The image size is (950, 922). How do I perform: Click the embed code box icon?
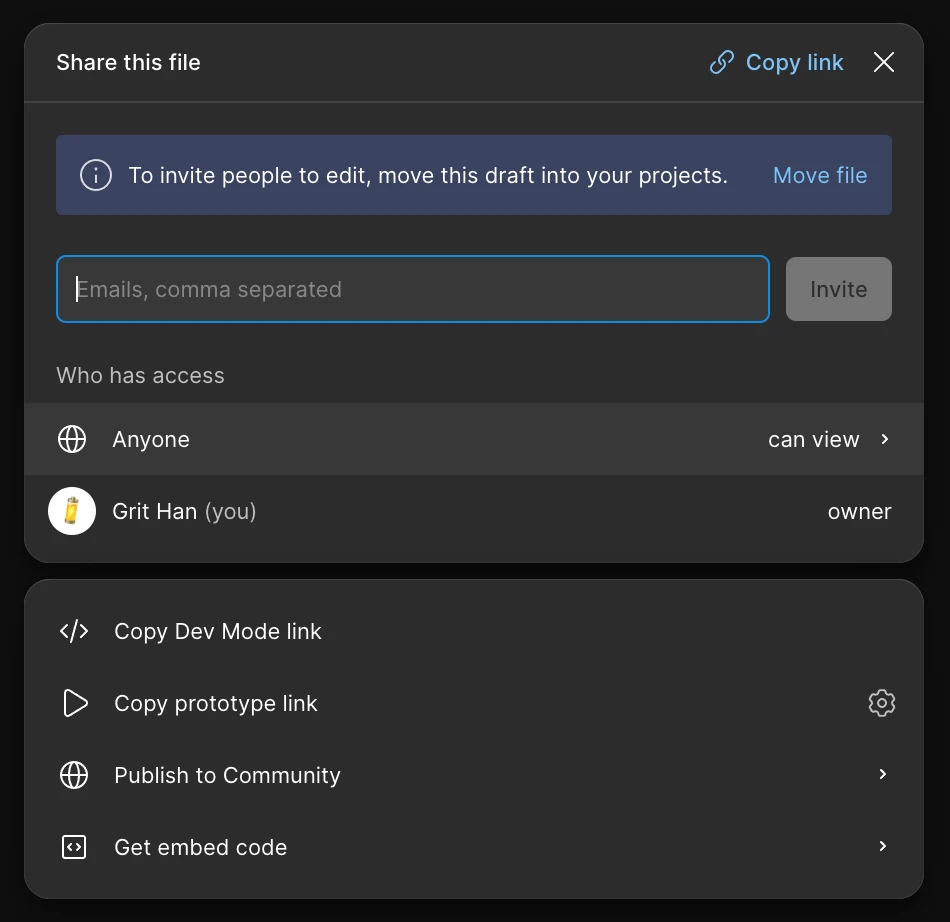[x=74, y=848]
